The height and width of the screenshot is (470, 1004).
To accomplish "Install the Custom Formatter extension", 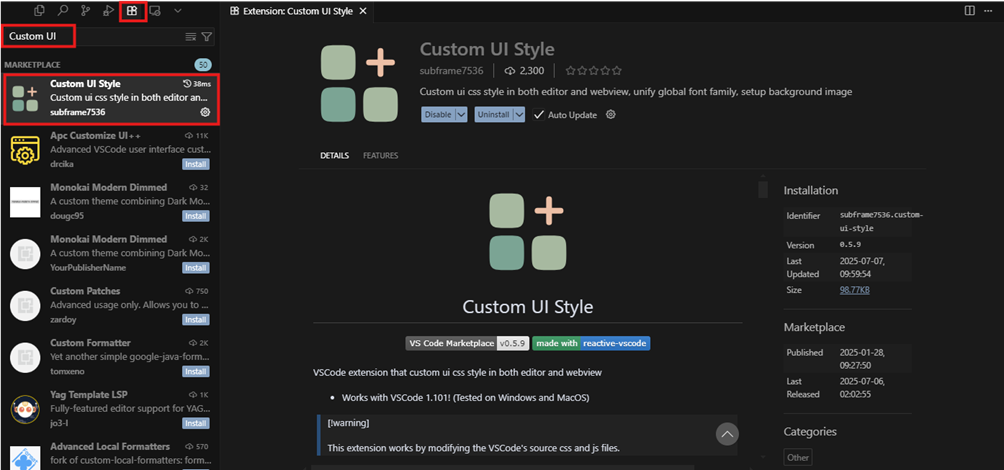I will tap(195, 371).
